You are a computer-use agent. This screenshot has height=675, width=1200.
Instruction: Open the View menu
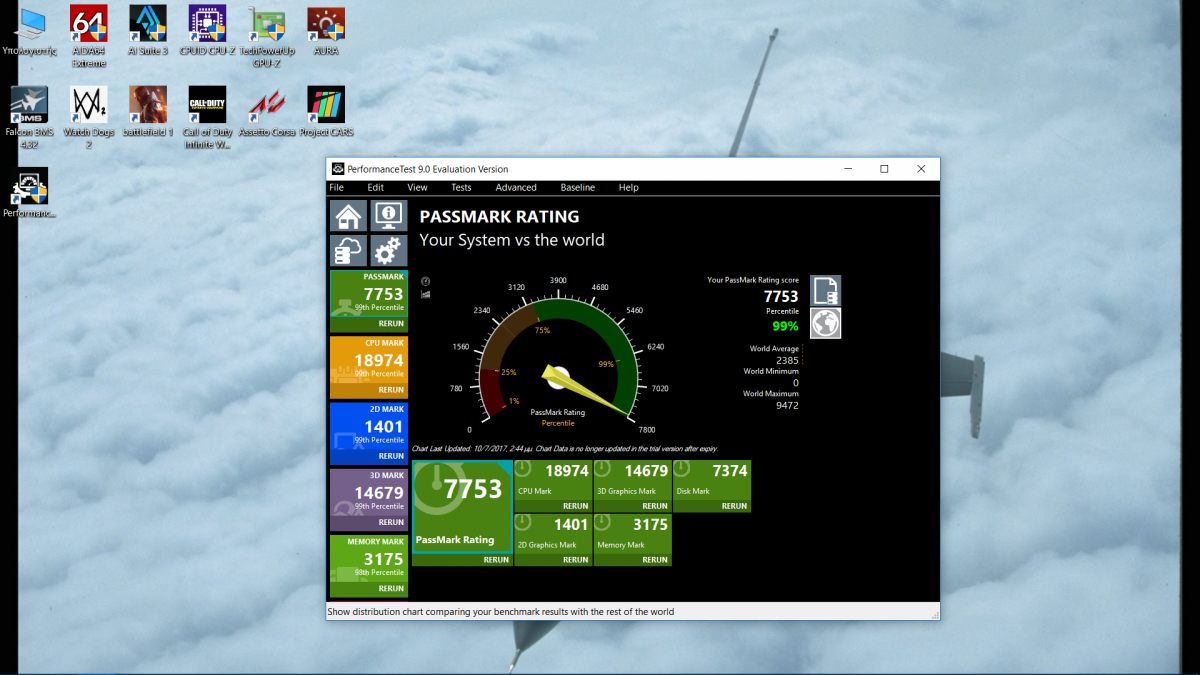(x=417, y=187)
